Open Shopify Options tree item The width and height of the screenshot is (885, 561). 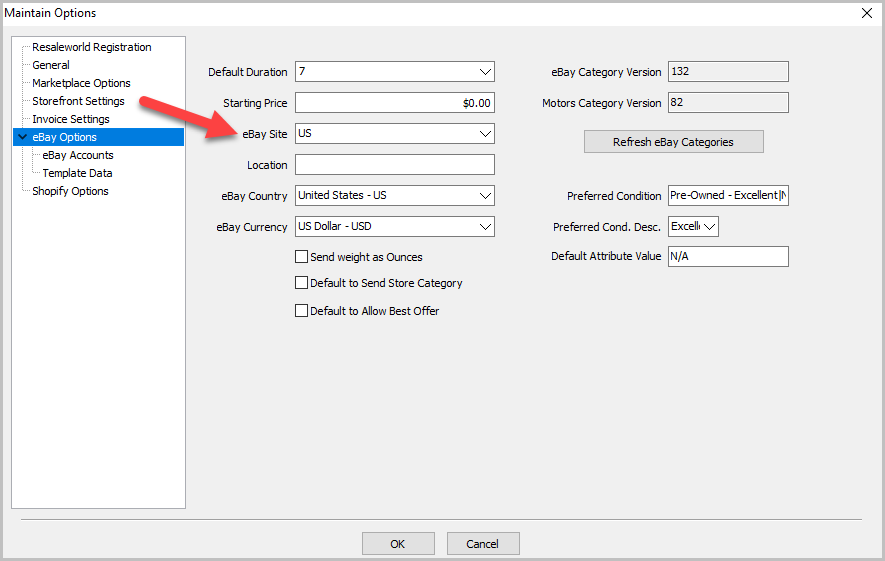pyautogui.click(x=70, y=191)
